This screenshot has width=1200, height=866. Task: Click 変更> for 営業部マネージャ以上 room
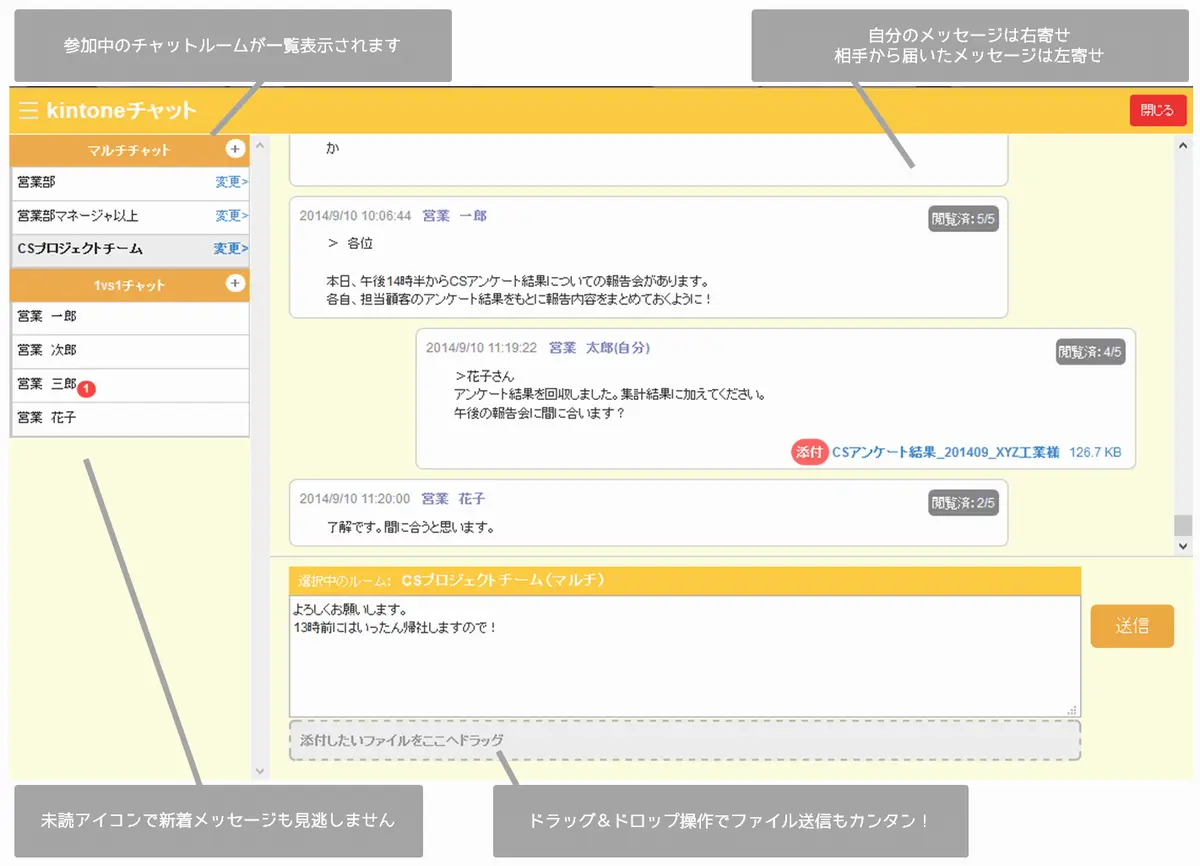pyautogui.click(x=231, y=216)
